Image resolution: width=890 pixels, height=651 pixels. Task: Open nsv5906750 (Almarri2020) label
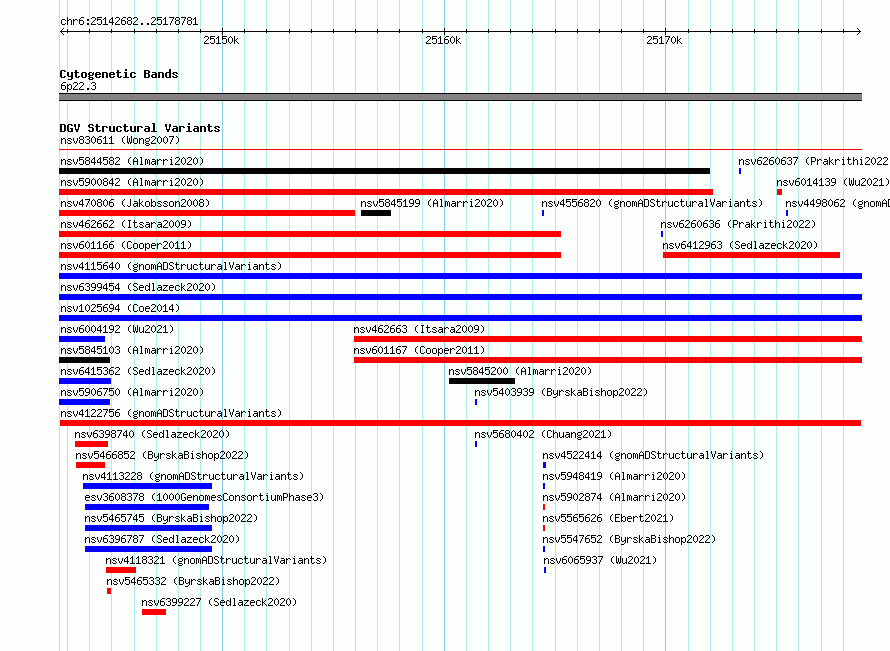pyautogui.click(x=132, y=392)
